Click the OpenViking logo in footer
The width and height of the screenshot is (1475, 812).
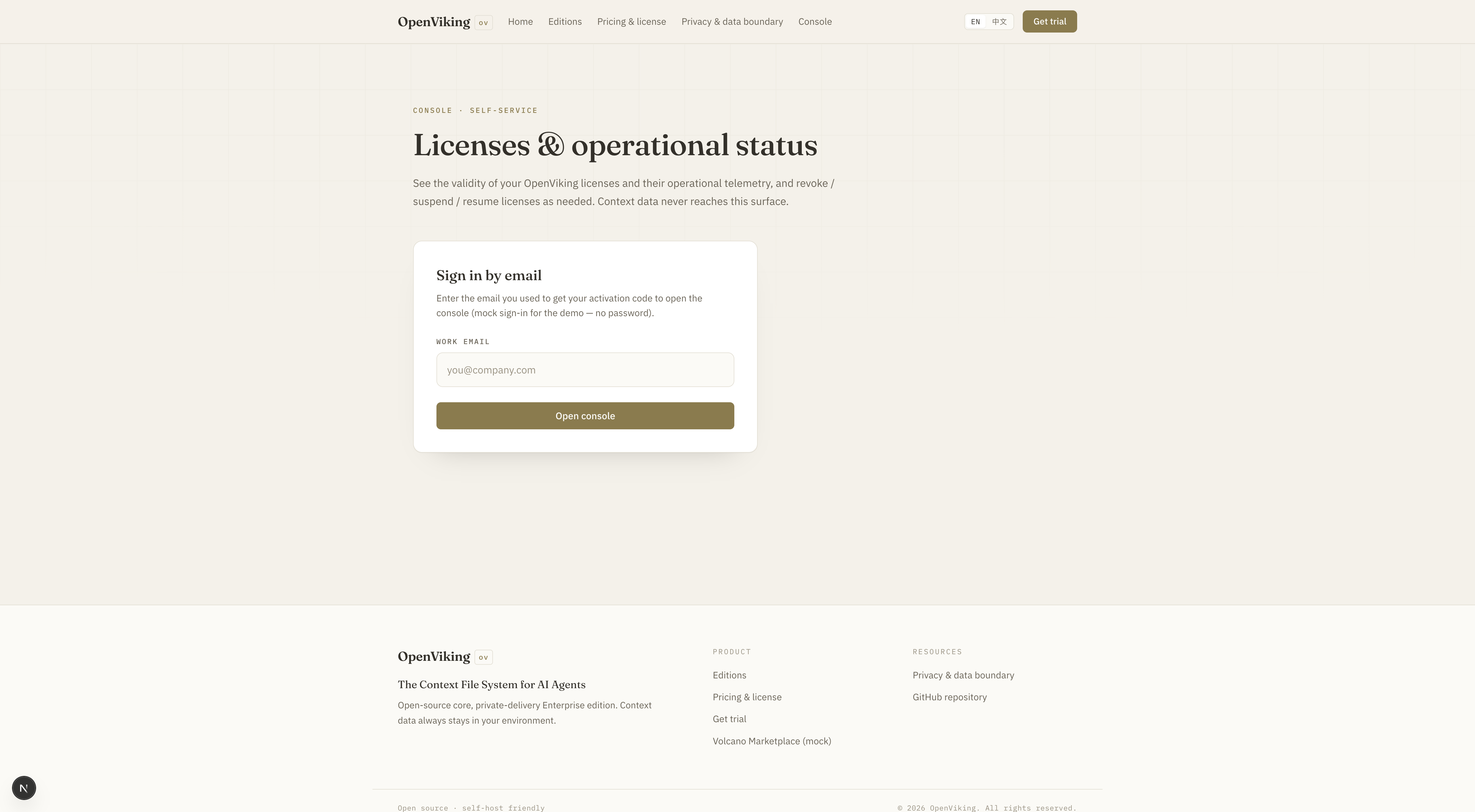pyautogui.click(x=445, y=657)
